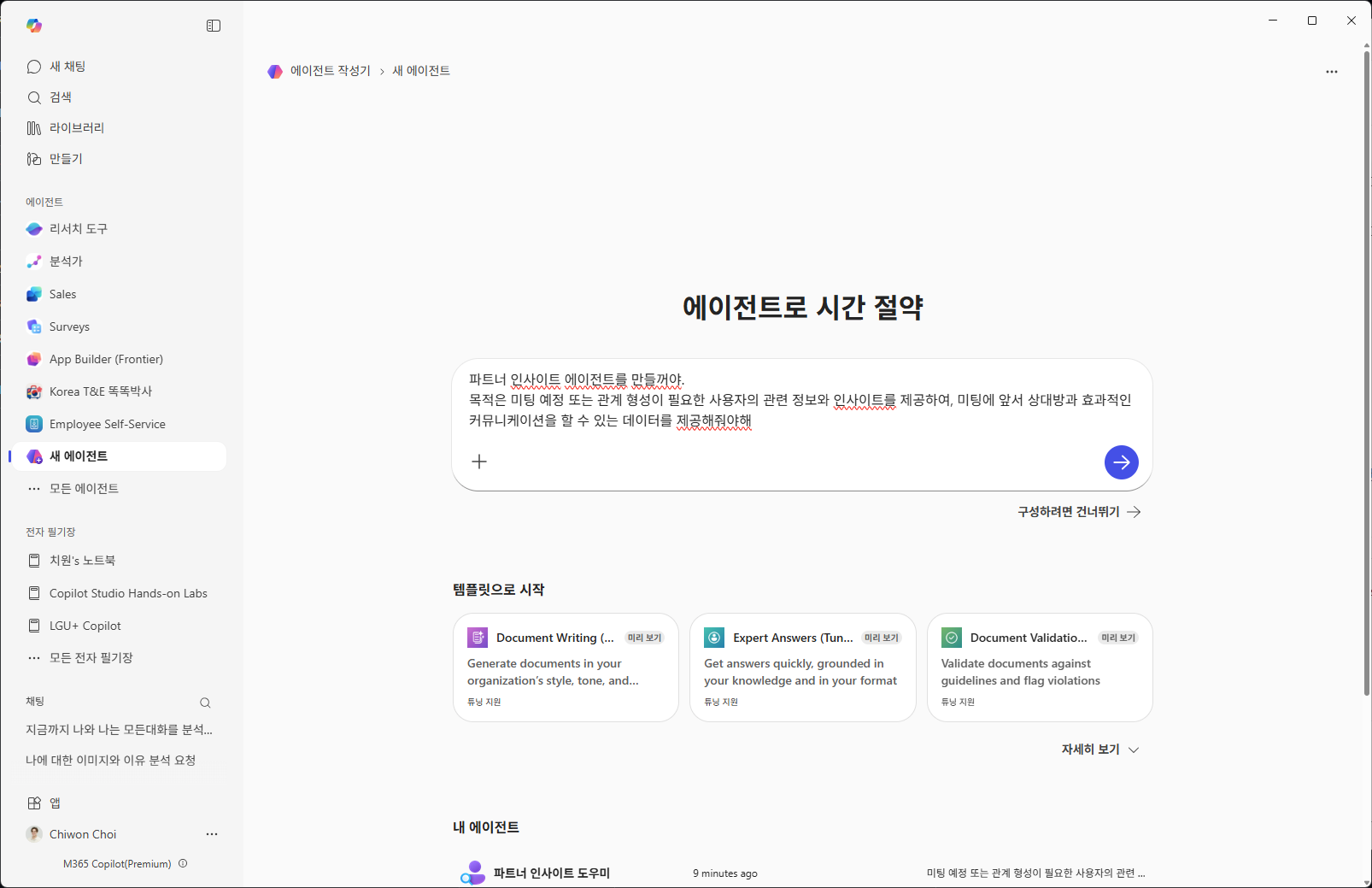The width and height of the screenshot is (1372, 888).
Task: Open App Builder (Frontier) agent
Action: 120,359
